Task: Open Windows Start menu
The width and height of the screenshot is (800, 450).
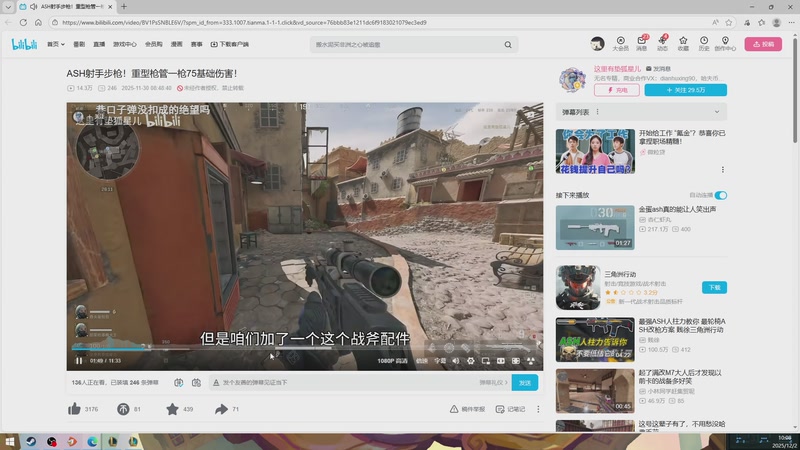Action: pos(10,442)
